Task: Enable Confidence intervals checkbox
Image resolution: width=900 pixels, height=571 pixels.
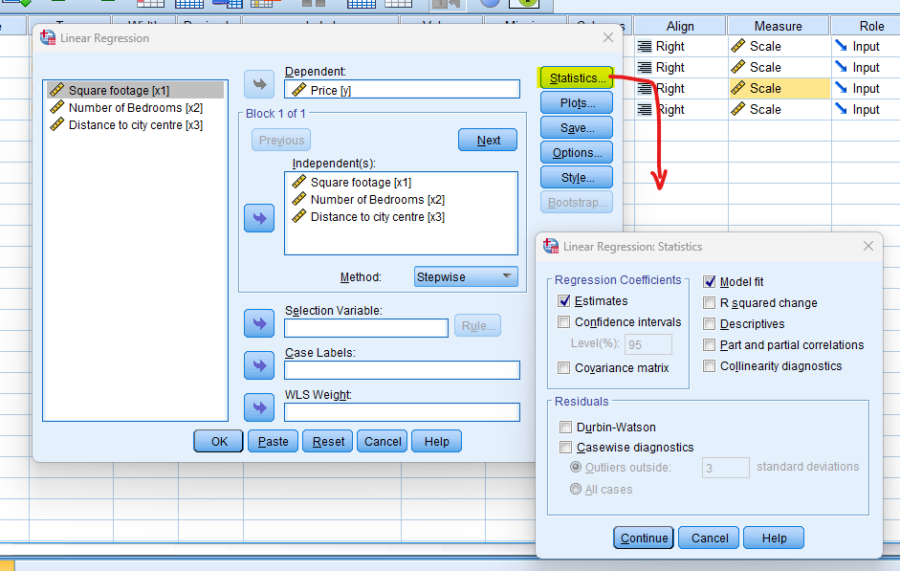Action: [x=565, y=322]
